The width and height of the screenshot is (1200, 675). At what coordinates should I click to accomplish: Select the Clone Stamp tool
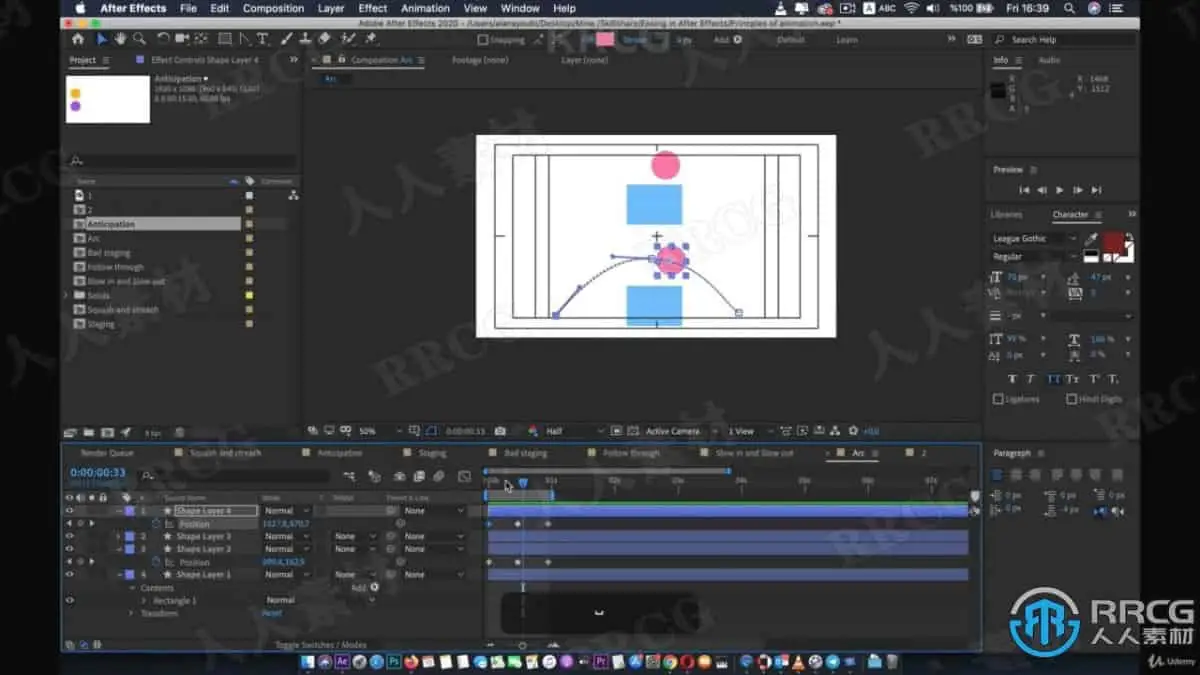[x=305, y=40]
